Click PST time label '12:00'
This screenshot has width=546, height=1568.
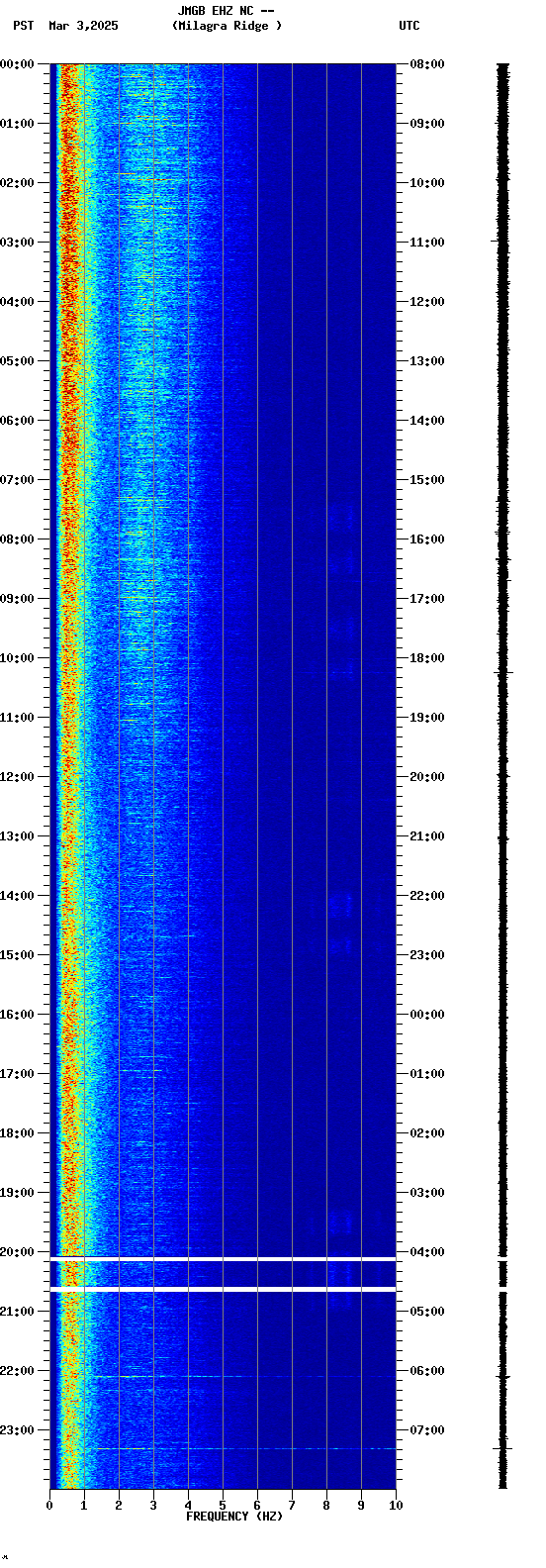pyautogui.click(x=17, y=776)
